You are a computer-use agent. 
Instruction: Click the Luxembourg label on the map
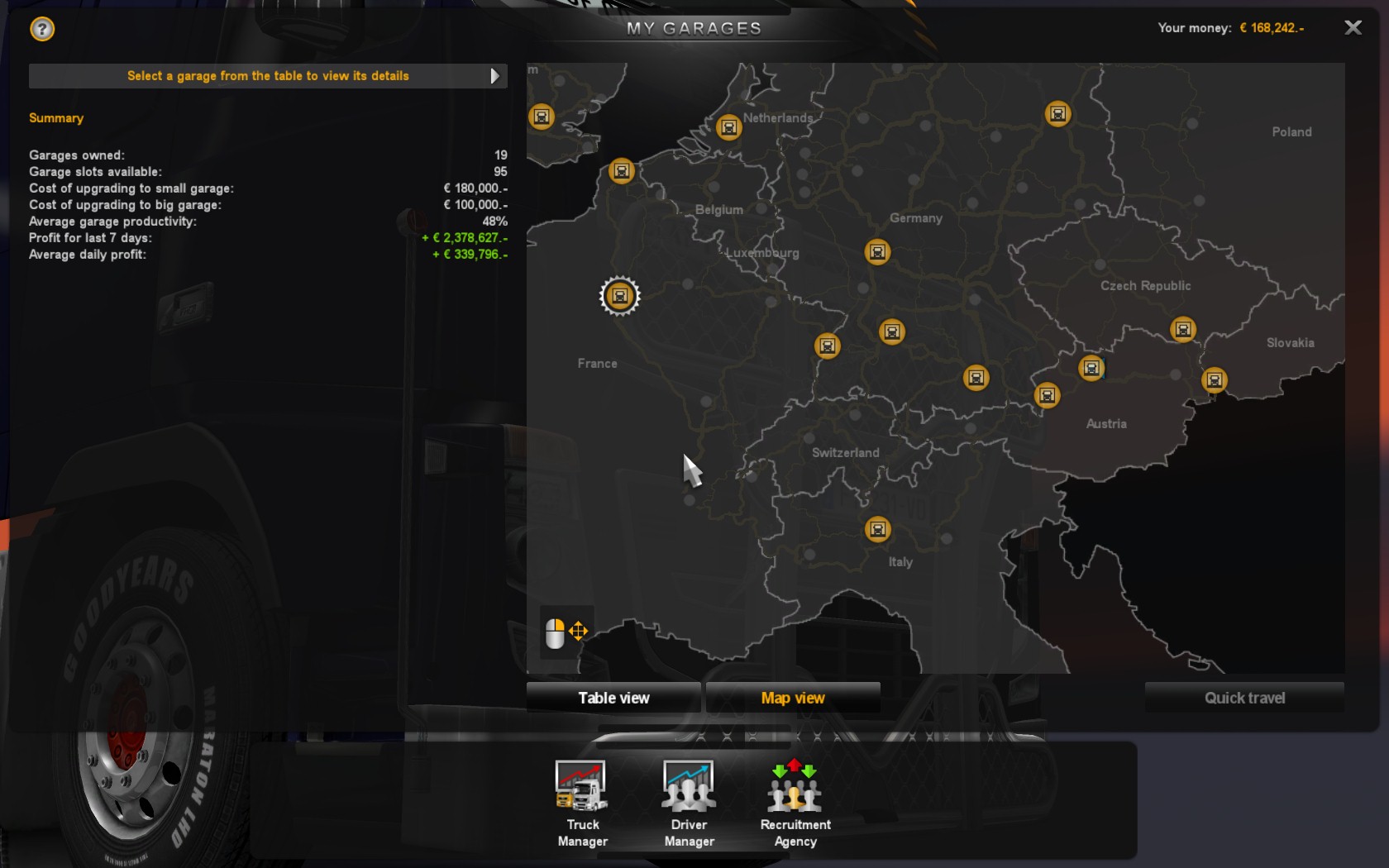[762, 253]
